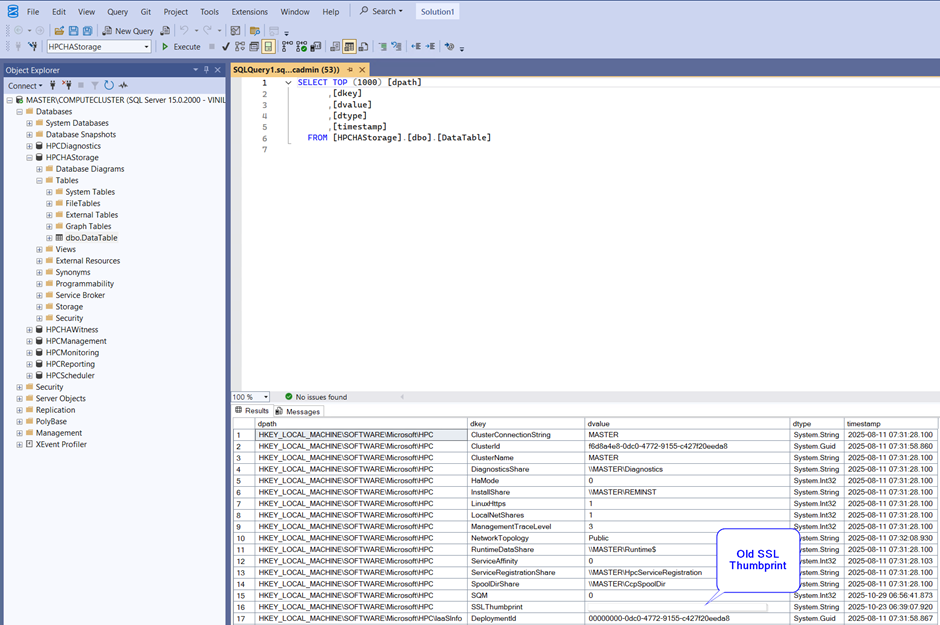Open Activity Monitor from Object Explorer toolbar
Screen dimensions: 940x625
123,86
